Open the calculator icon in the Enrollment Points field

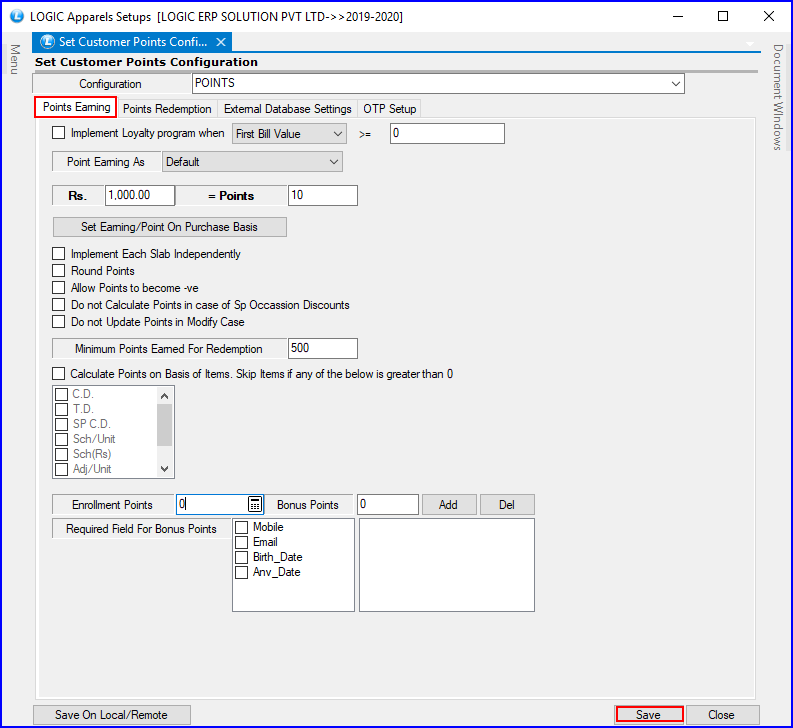pos(255,504)
